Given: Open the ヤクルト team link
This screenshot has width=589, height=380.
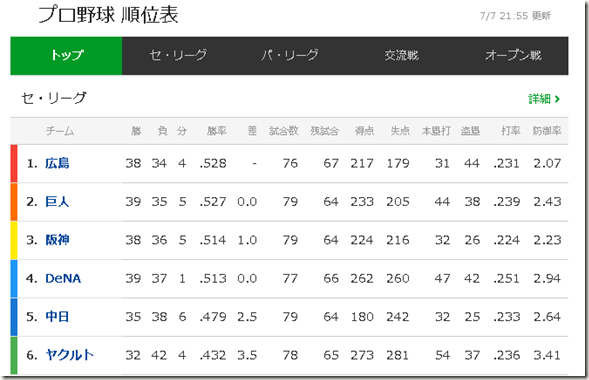Looking at the screenshot, I should pyautogui.click(x=69, y=355).
